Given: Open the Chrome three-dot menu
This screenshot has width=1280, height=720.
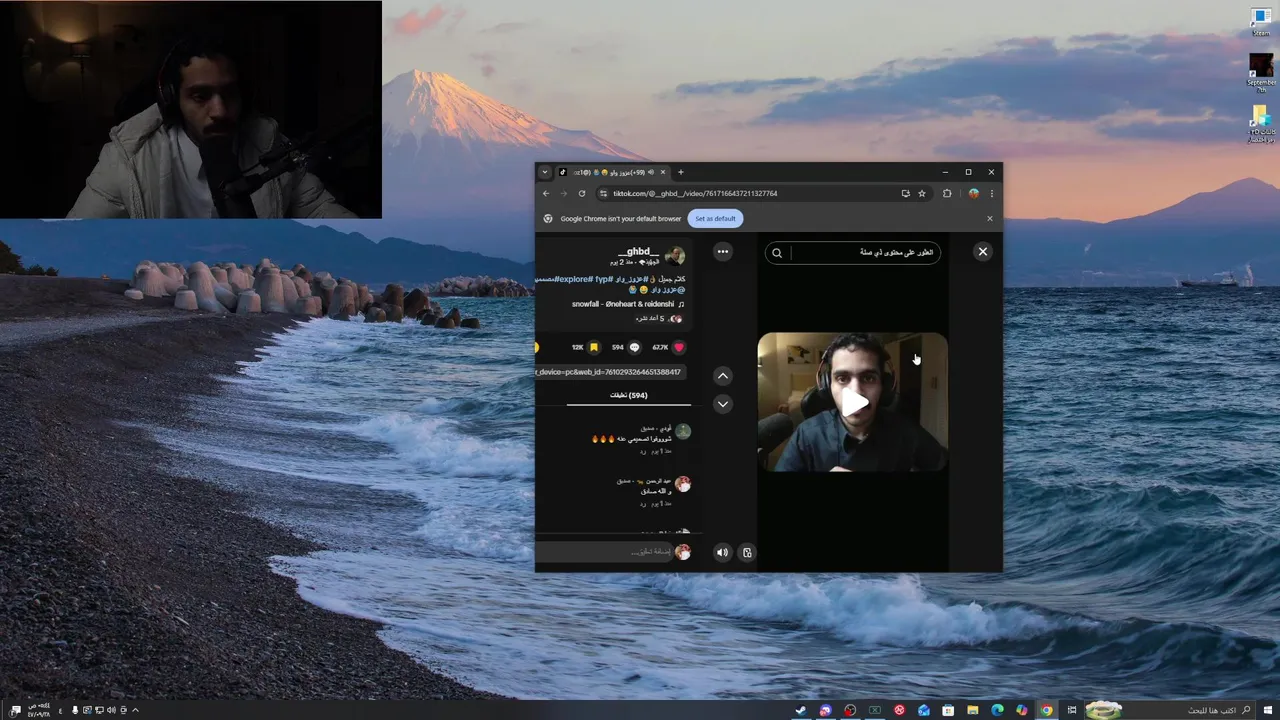Looking at the screenshot, I should [992, 193].
